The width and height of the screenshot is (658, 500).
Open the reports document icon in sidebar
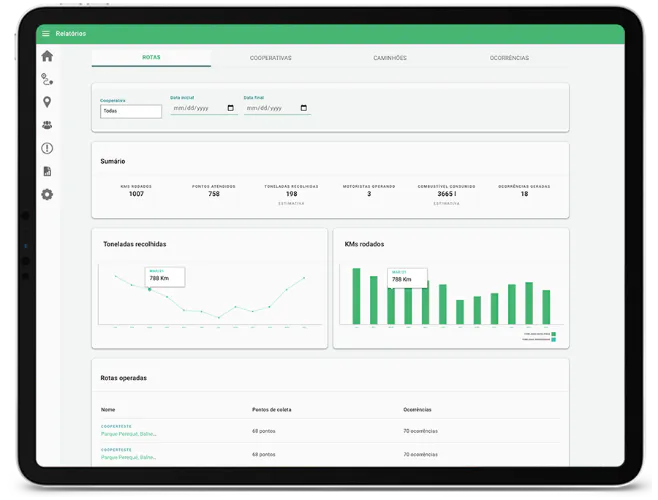47,171
